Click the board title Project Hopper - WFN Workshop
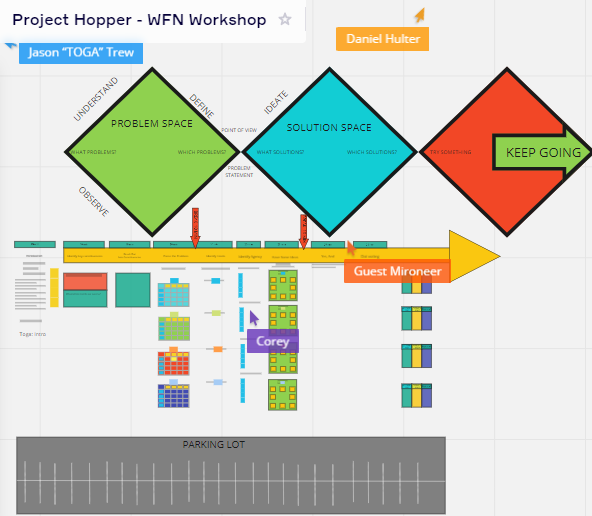This screenshot has height=516, width=592. pos(139,20)
